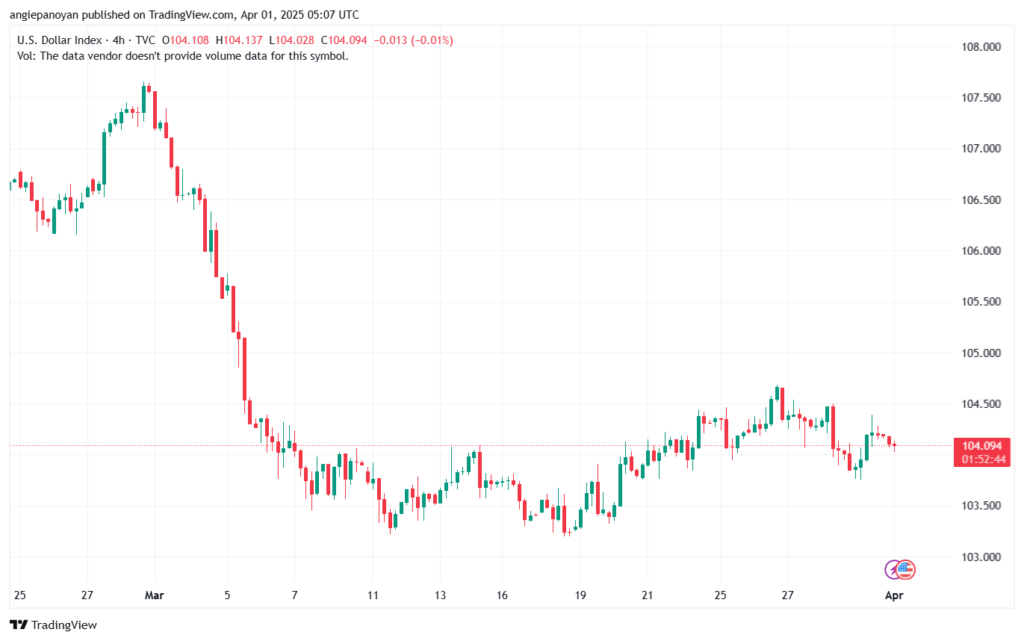Click the red 104.094 current price label
This screenshot has width=1024, height=641.
980,445
